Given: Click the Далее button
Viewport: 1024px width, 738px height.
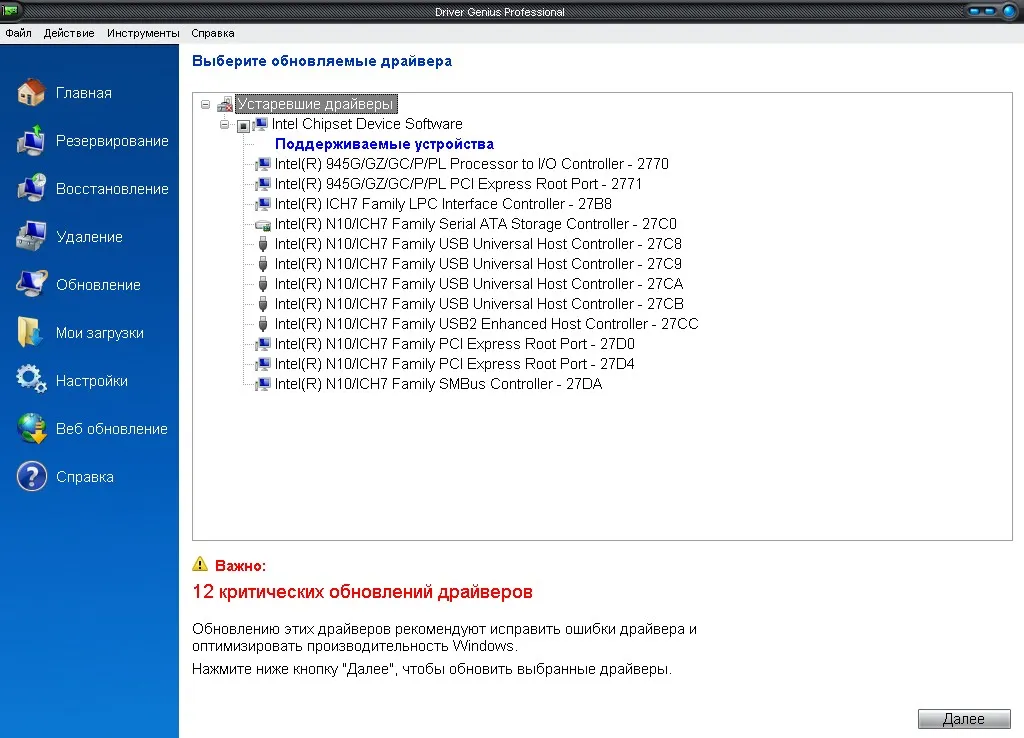Looking at the screenshot, I should pos(964,719).
